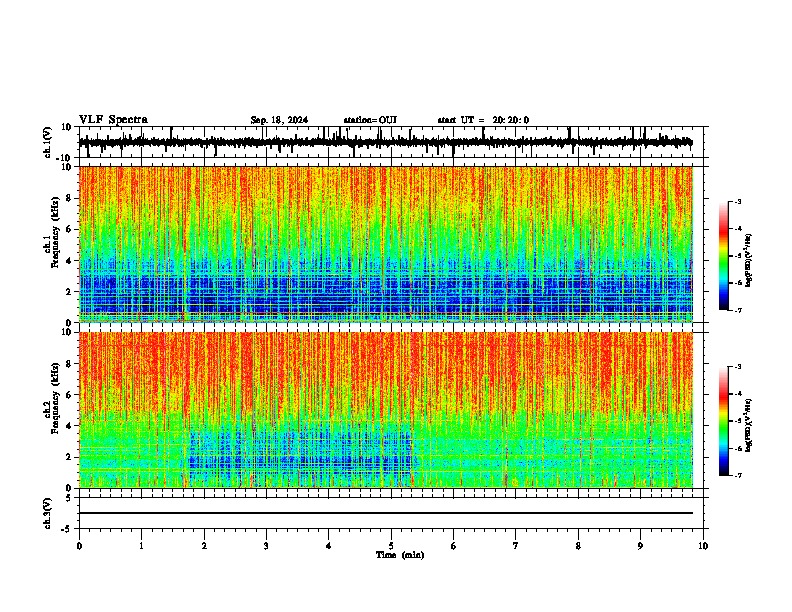Click the ch.1 spectrogram colorbar
792x612 pixels.
pos(724,256)
